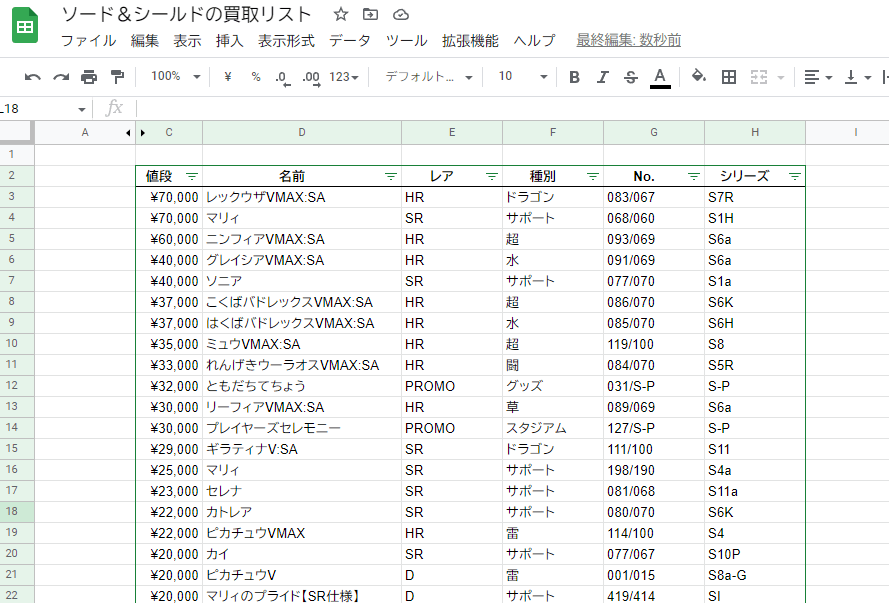The height and width of the screenshot is (603, 889).
Task: Open the 表示 menu
Action: pos(187,41)
